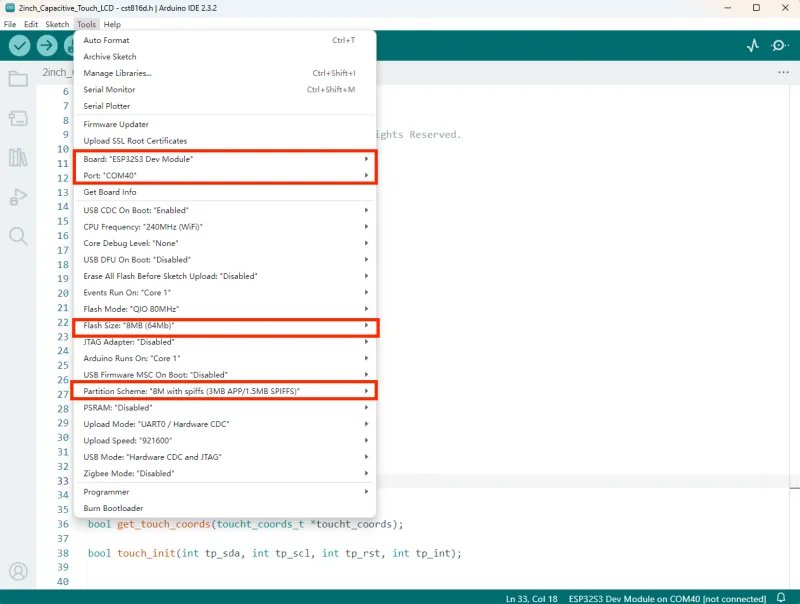This screenshot has height=604, width=800.
Task: Expand the Port COM40 submenu
Action: click(224, 175)
